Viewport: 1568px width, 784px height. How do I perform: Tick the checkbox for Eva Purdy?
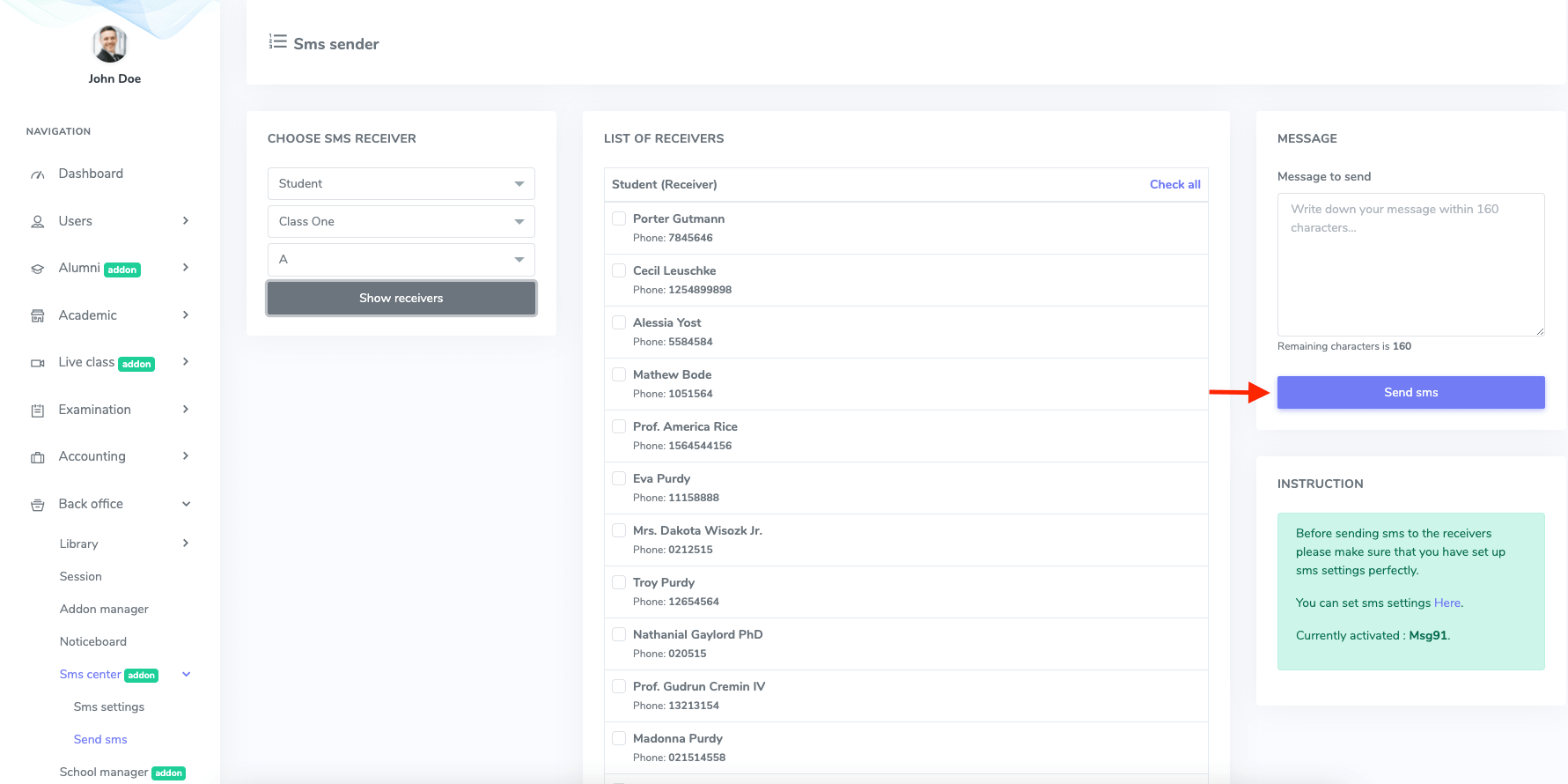click(619, 478)
